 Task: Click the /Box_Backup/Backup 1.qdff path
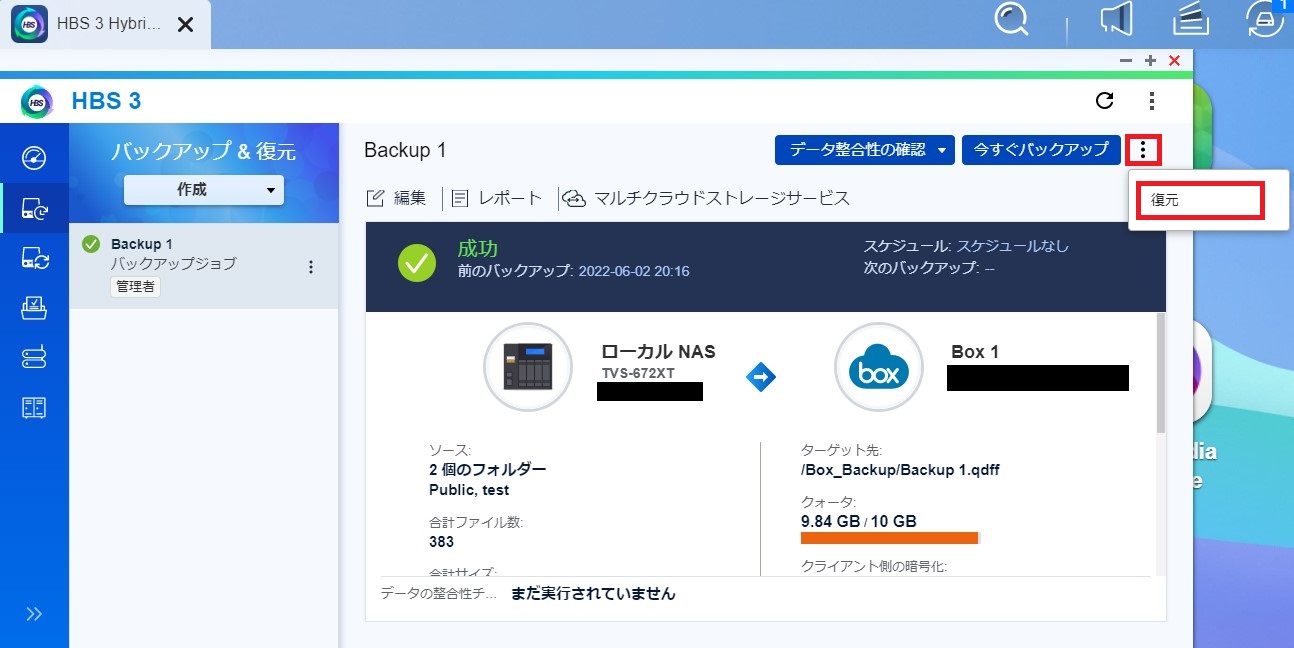(900, 470)
